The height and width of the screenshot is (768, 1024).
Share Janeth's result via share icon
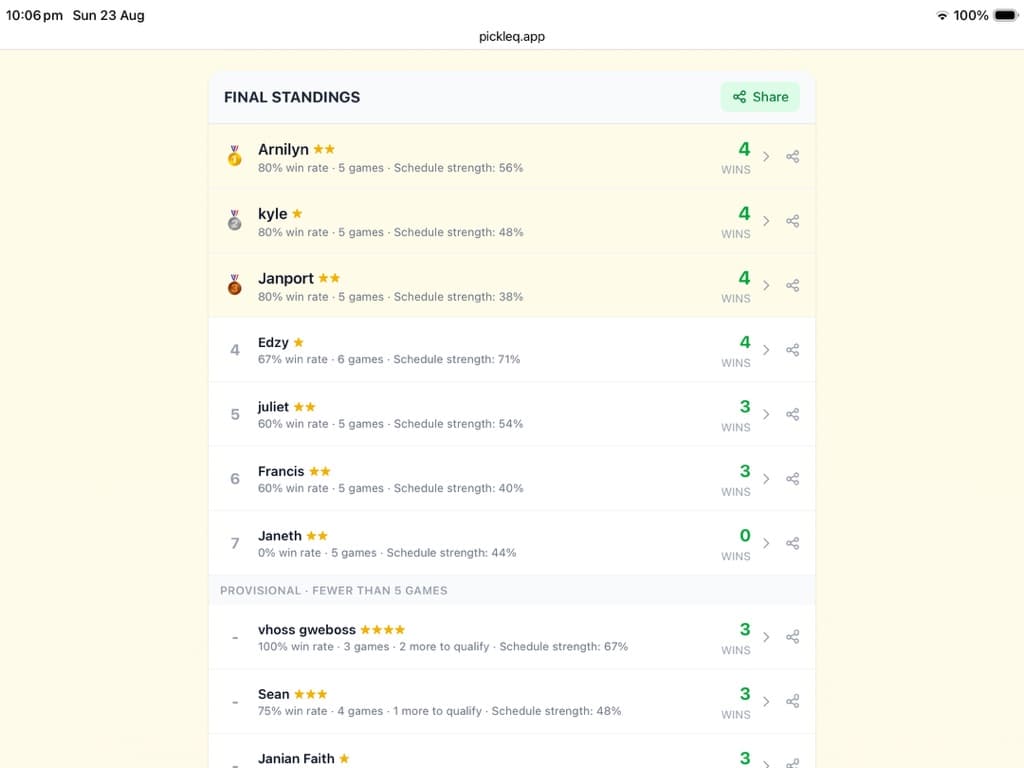coord(792,543)
